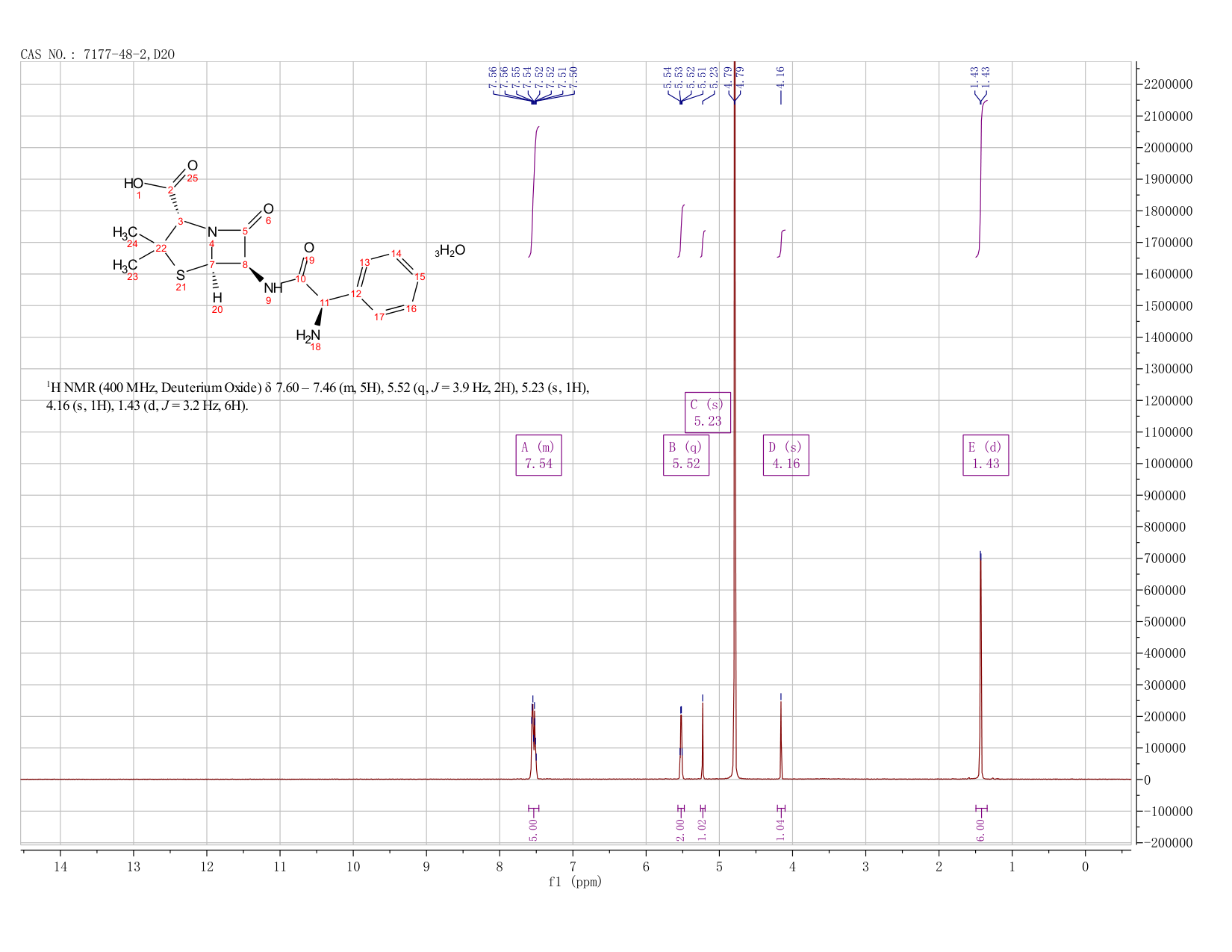Click the multiplet box C (s) 5.23

click(708, 413)
